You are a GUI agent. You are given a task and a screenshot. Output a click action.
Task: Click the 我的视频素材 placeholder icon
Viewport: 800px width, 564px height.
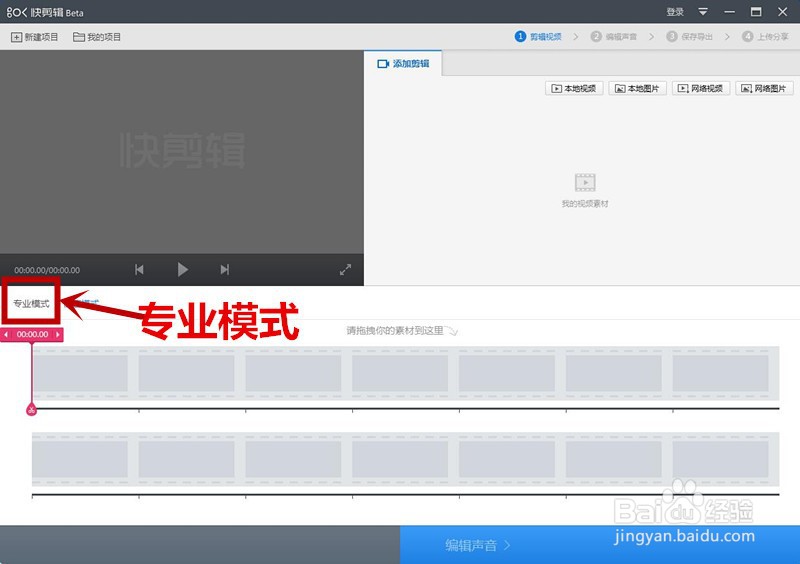click(x=585, y=183)
